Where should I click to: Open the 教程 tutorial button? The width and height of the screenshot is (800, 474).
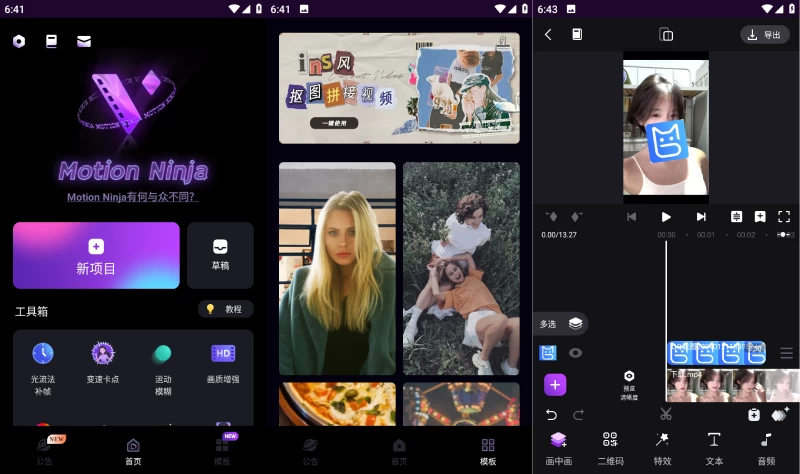[226, 309]
